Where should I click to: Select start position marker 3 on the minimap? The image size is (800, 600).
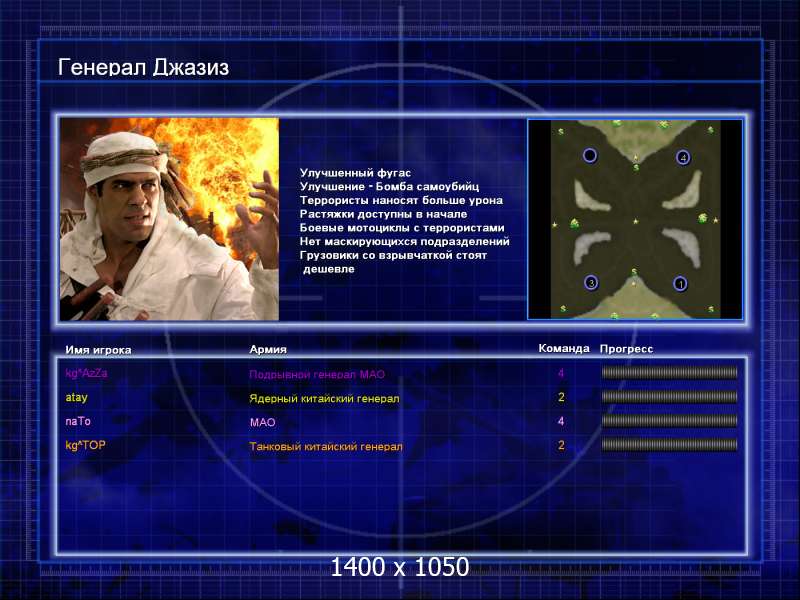(x=591, y=283)
